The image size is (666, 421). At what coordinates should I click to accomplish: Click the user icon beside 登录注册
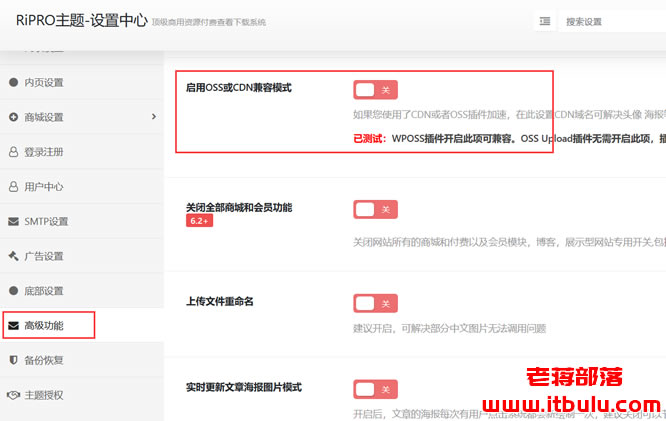click(x=14, y=152)
